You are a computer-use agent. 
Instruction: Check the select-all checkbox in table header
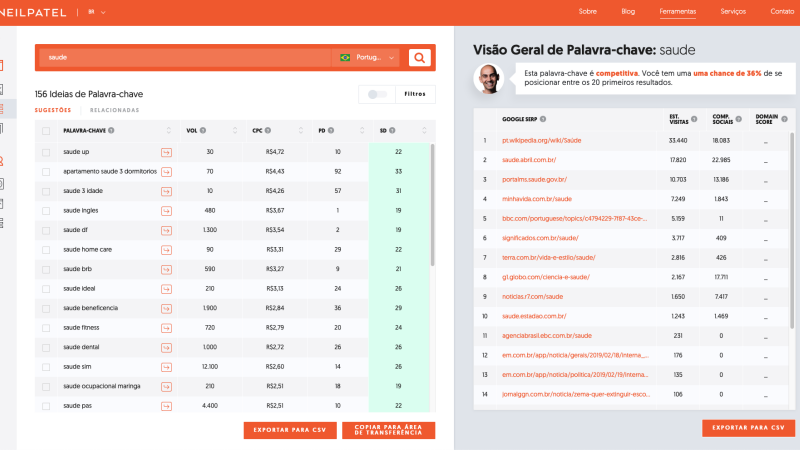coord(46,131)
